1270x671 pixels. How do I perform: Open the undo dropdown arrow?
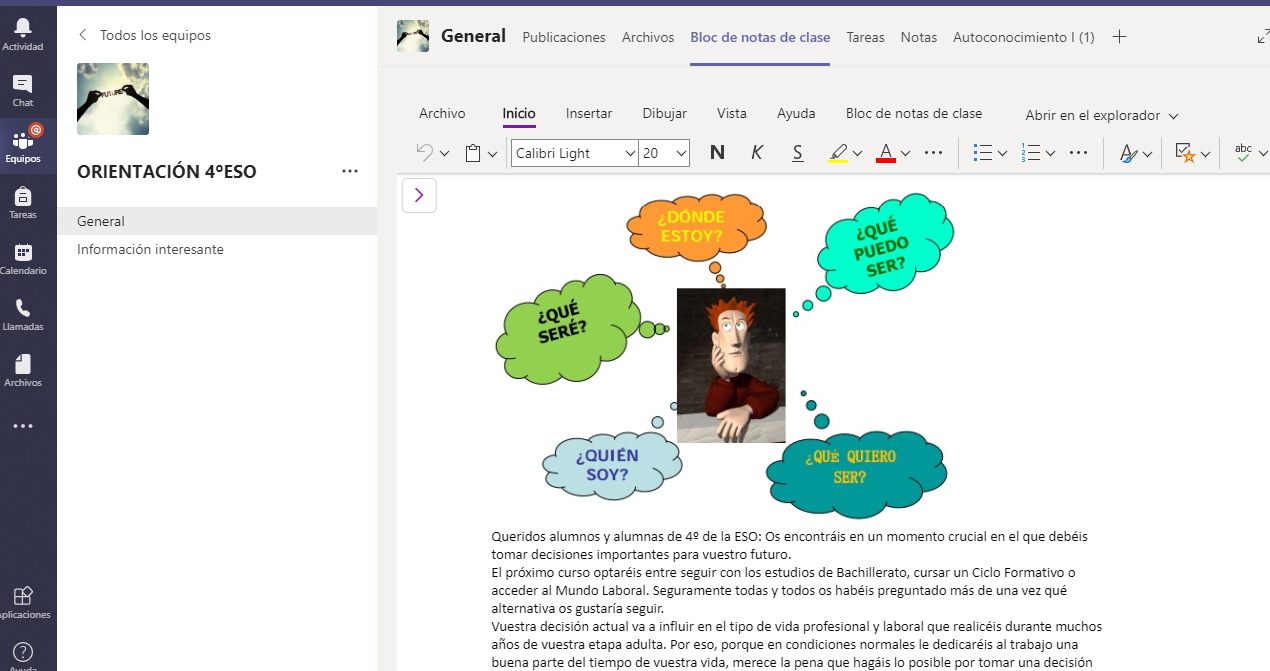point(444,154)
